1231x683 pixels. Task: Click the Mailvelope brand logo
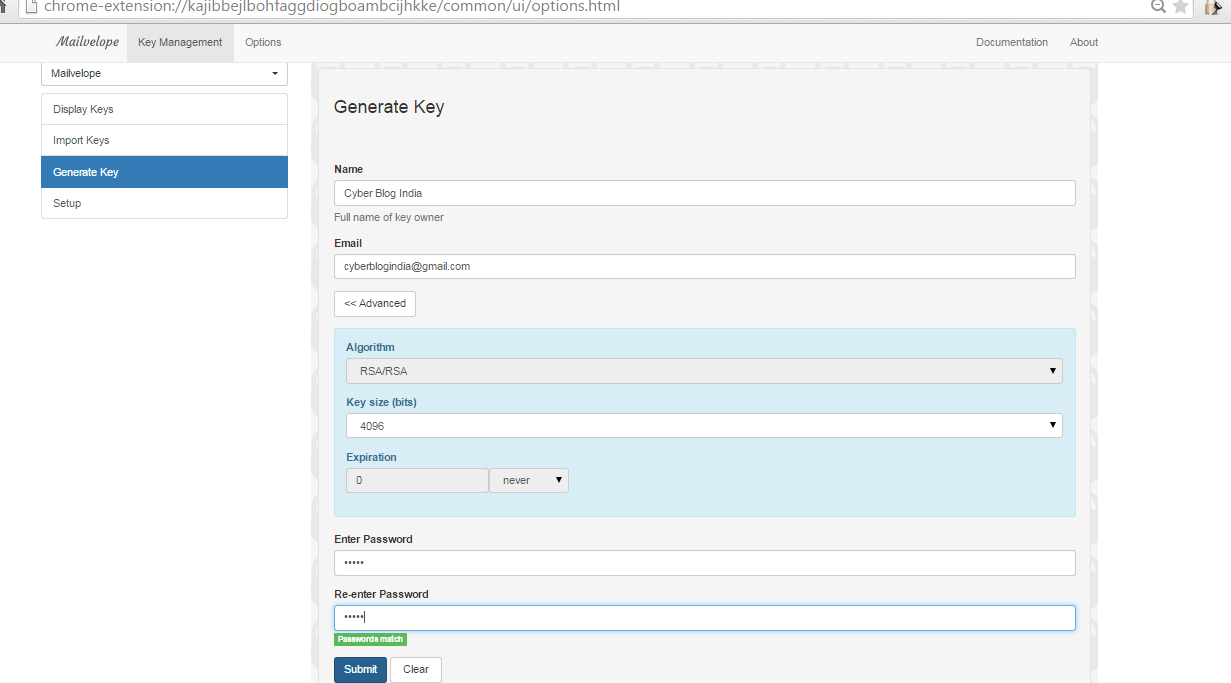coord(87,42)
